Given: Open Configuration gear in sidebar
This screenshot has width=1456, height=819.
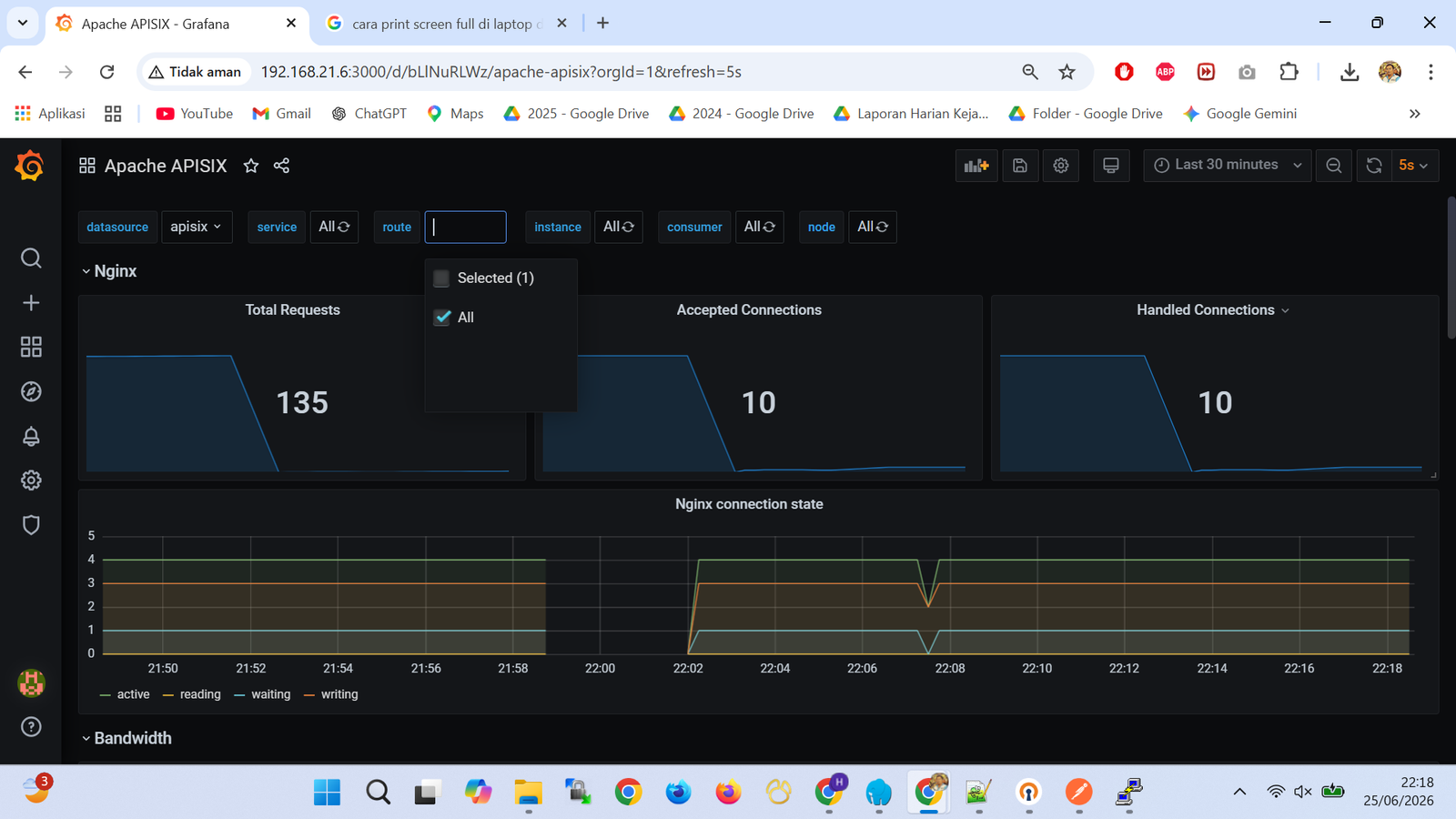Looking at the screenshot, I should [x=31, y=480].
